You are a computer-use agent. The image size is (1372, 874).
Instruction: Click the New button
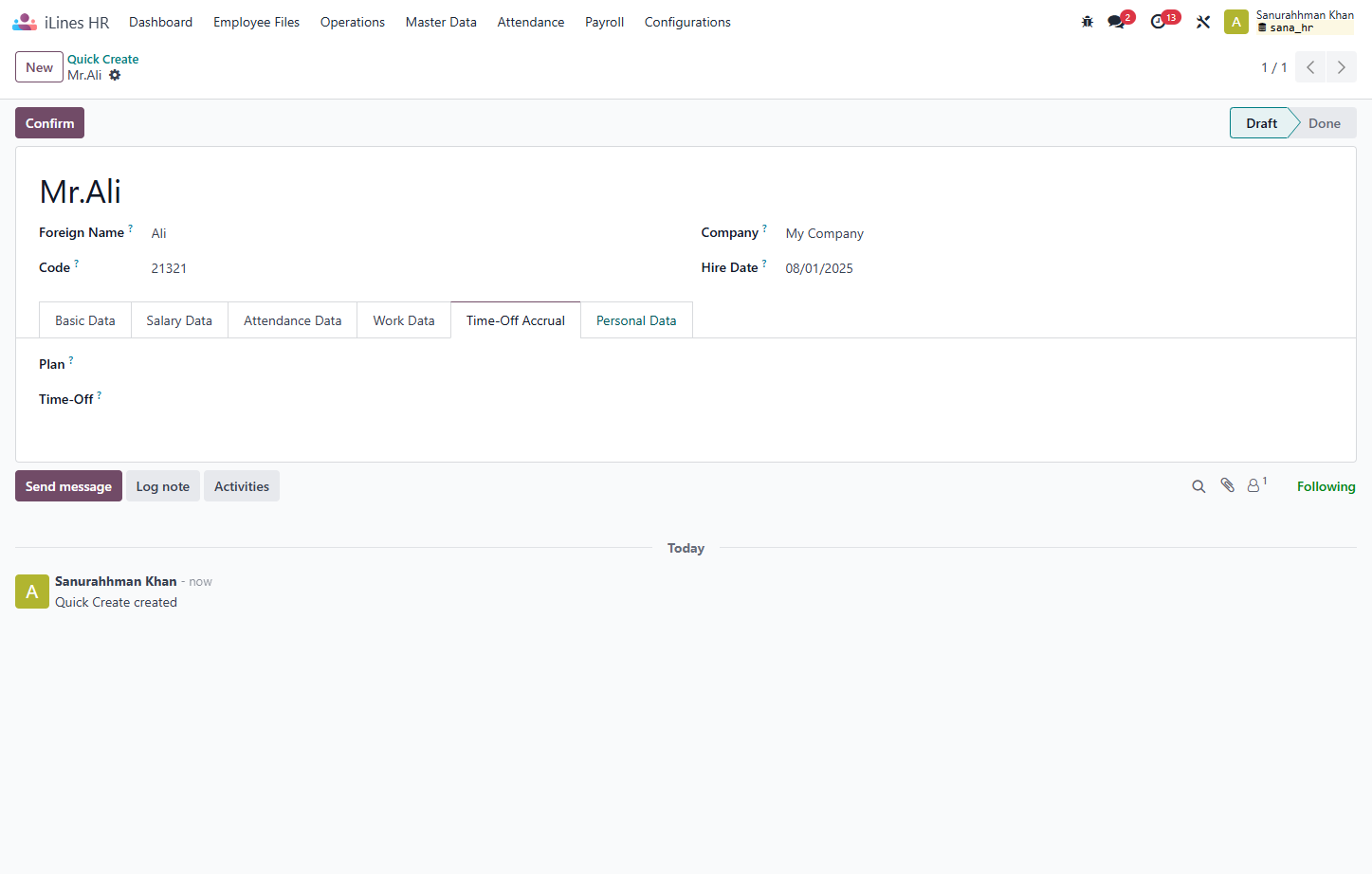point(39,67)
